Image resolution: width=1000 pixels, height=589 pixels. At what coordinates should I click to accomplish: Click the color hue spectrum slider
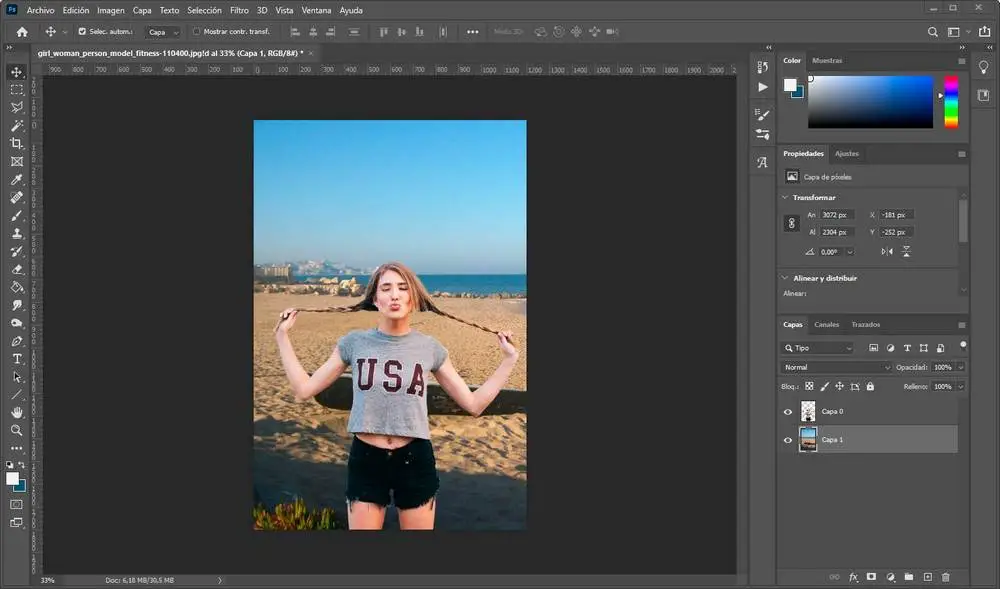pyautogui.click(x=951, y=102)
